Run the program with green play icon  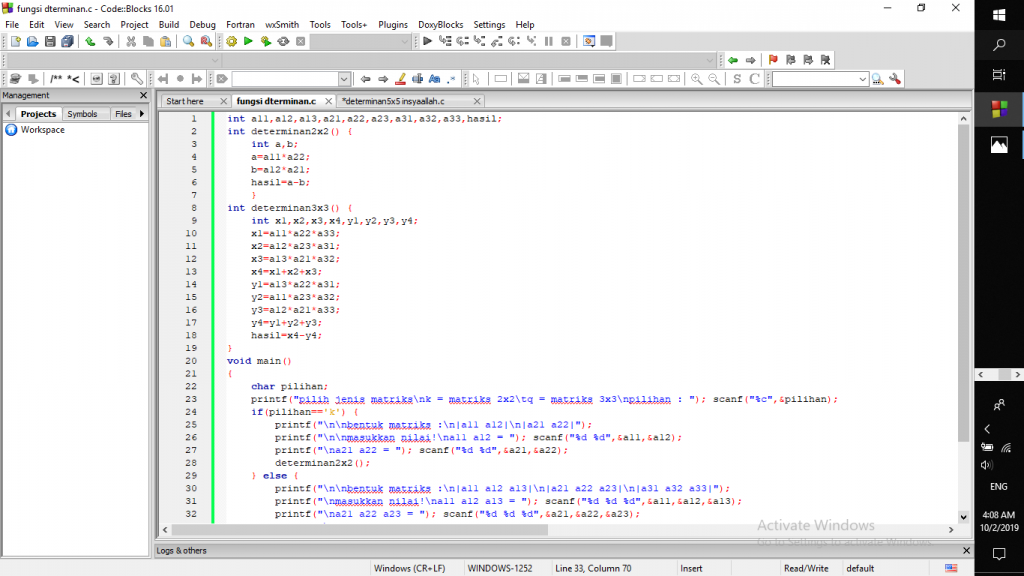point(249,42)
